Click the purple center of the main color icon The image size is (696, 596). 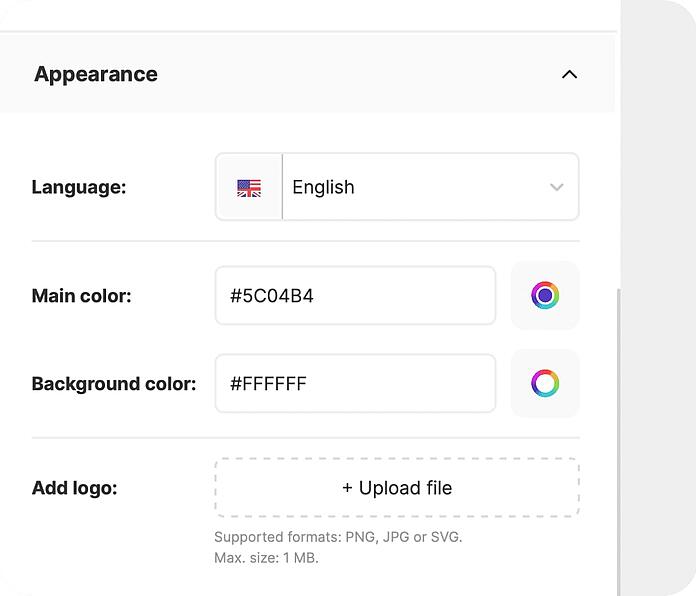click(x=545, y=296)
